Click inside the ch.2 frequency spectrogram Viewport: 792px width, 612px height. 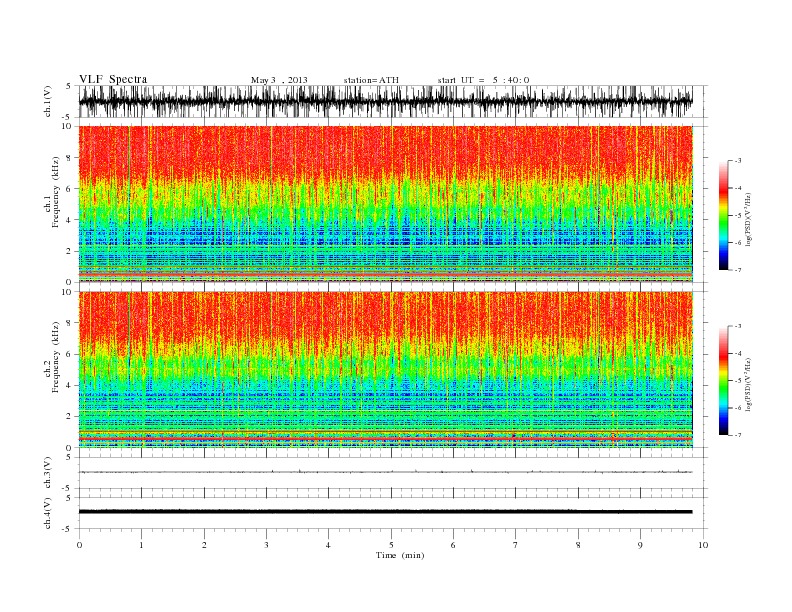pyautogui.click(x=385, y=370)
